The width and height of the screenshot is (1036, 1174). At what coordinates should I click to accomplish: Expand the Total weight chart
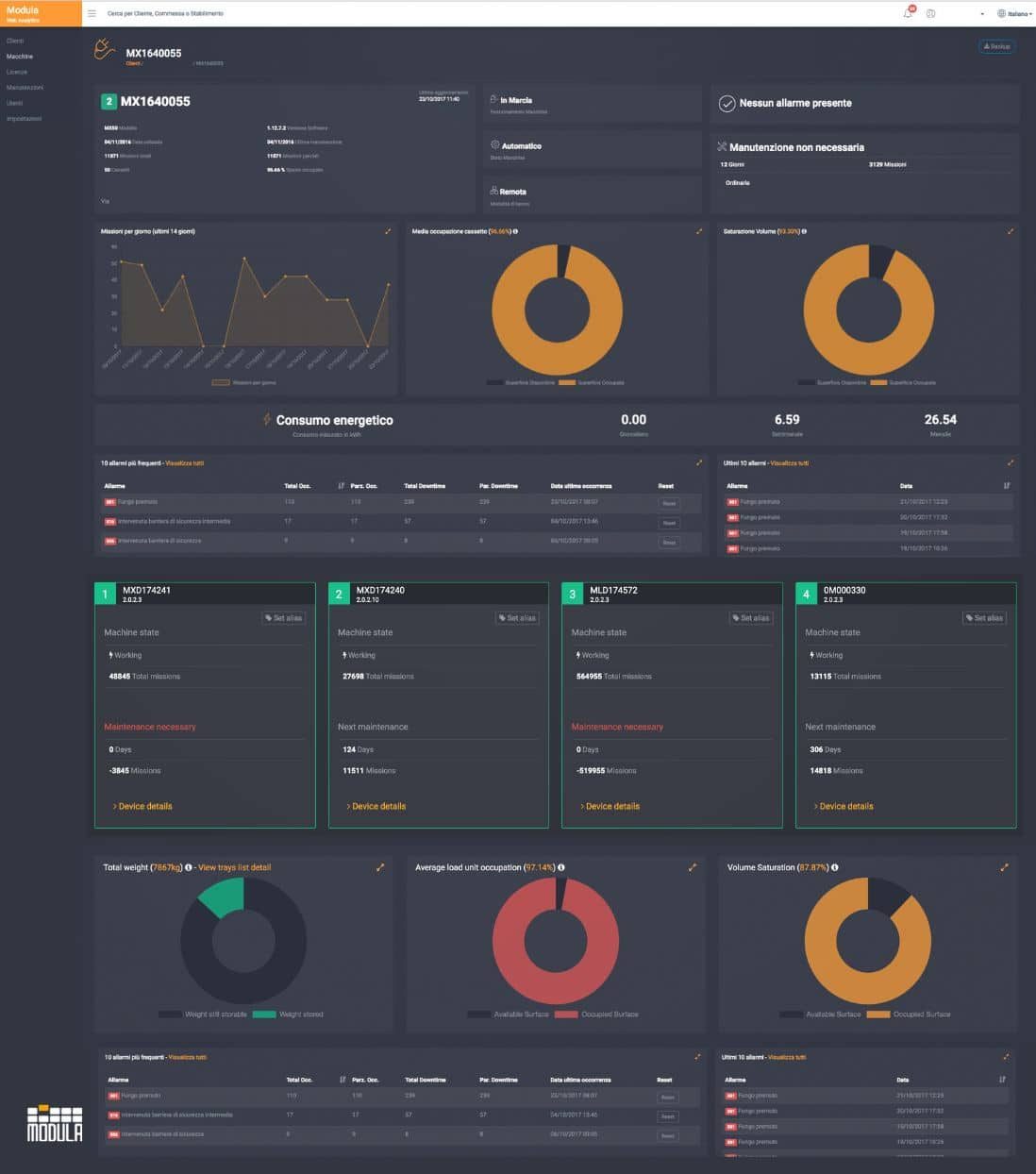tap(380, 867)
